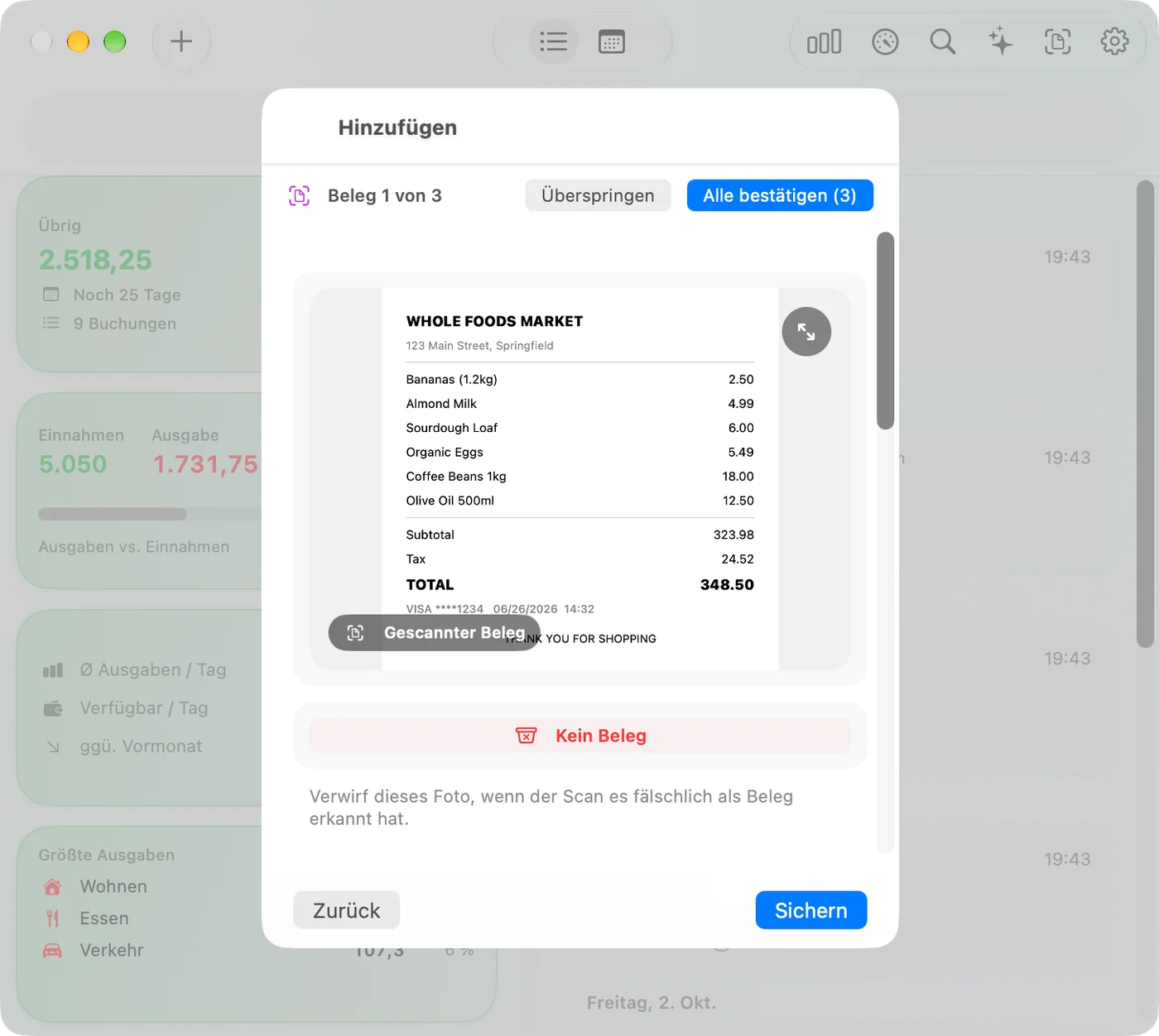
Task: Switch to calendar view in the toolbar
Action: pos(612,41)
